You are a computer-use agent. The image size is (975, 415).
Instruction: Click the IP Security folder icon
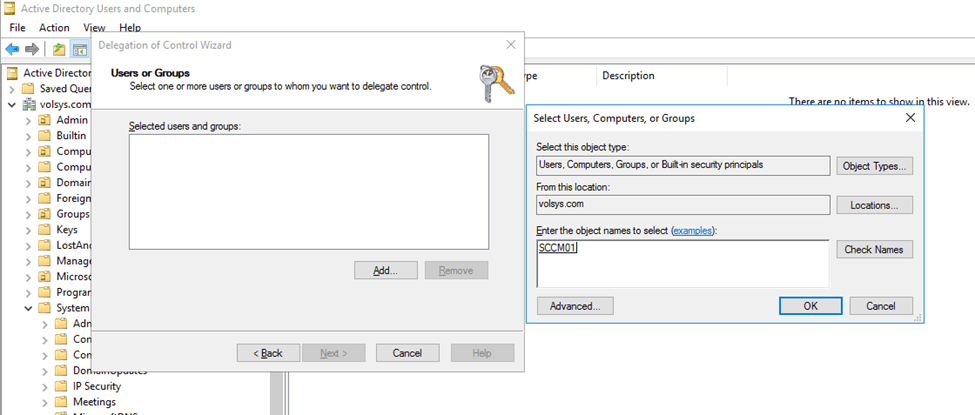coord(60,386)
